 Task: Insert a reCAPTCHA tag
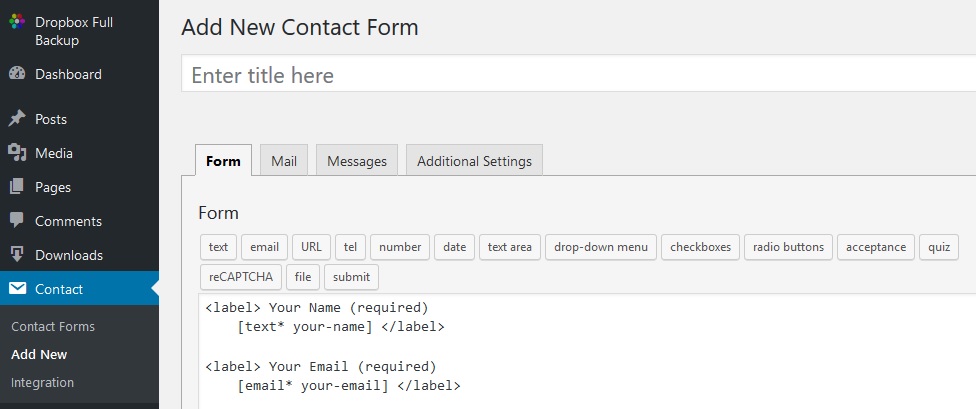(241, 277)
